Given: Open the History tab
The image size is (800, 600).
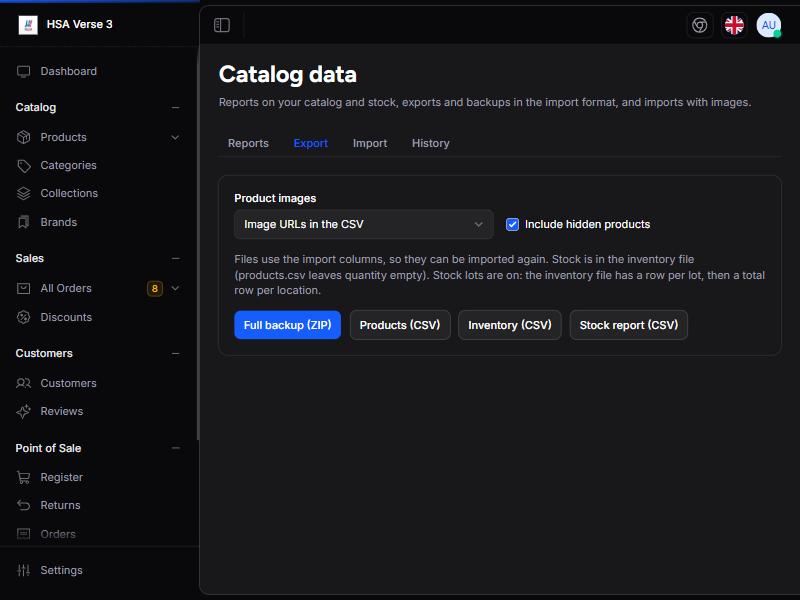Looking at the screenshot, I should pos(431,143).
